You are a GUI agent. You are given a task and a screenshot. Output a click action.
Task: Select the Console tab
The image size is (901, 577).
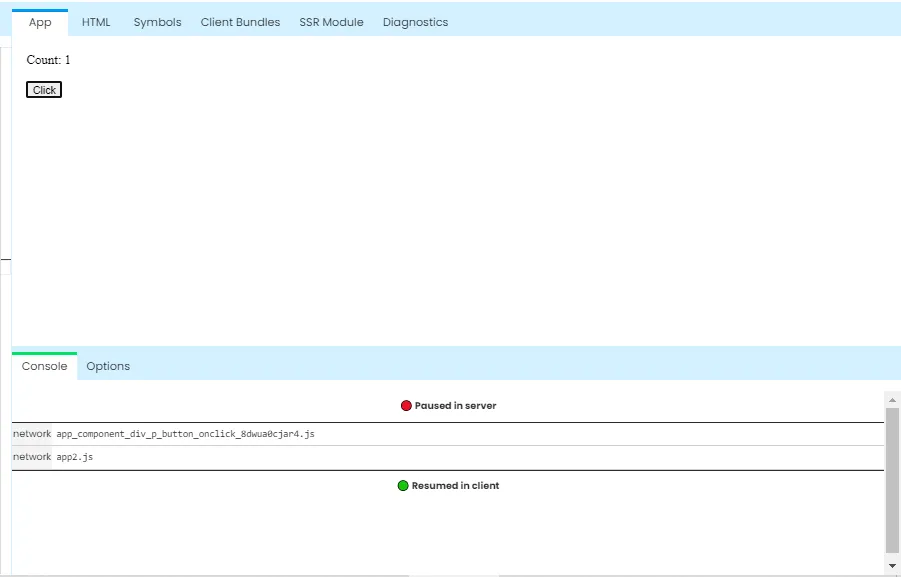pos(44,366)
